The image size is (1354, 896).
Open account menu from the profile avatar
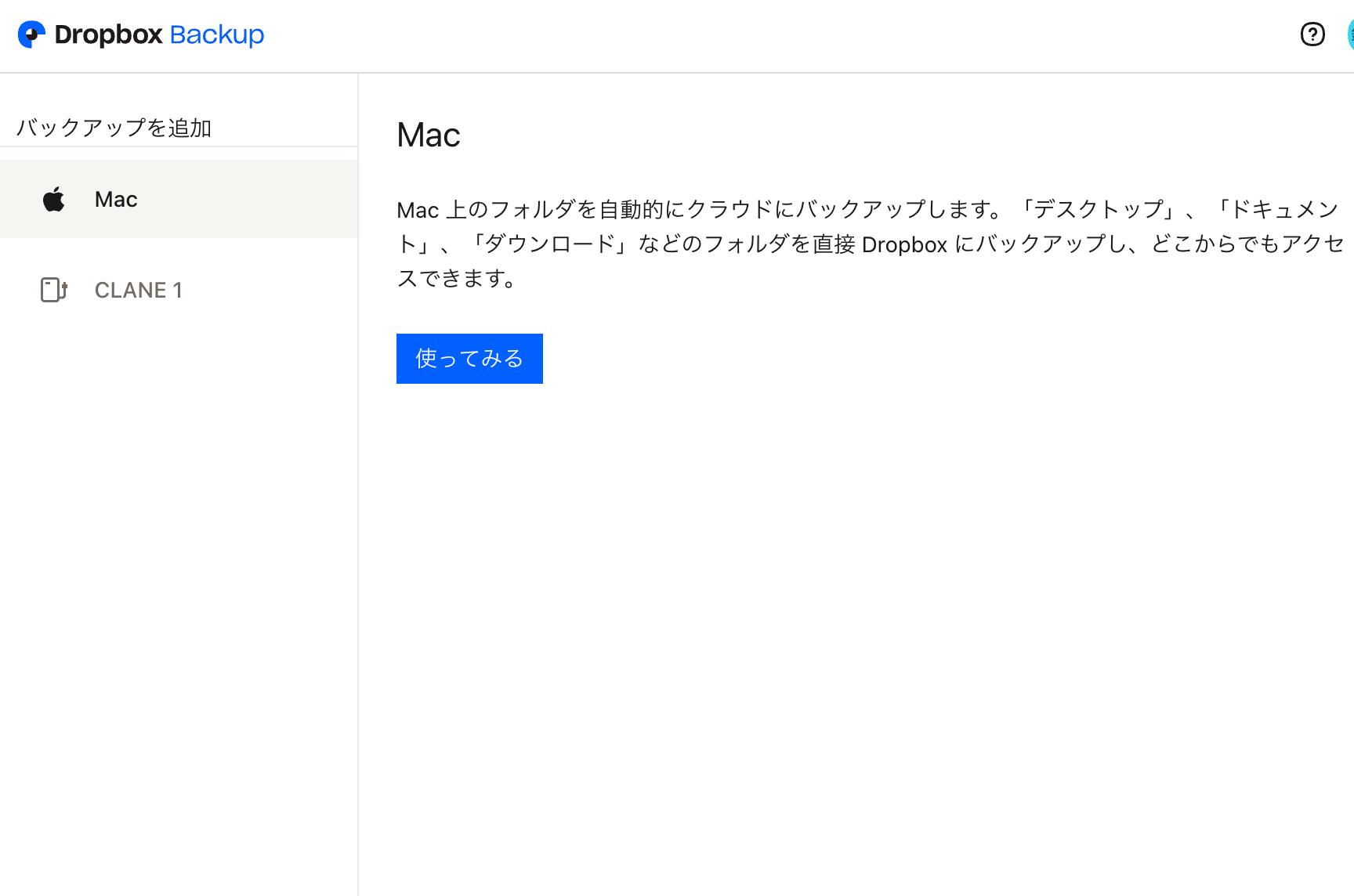pyautogui.click(x=1352, y=34)
